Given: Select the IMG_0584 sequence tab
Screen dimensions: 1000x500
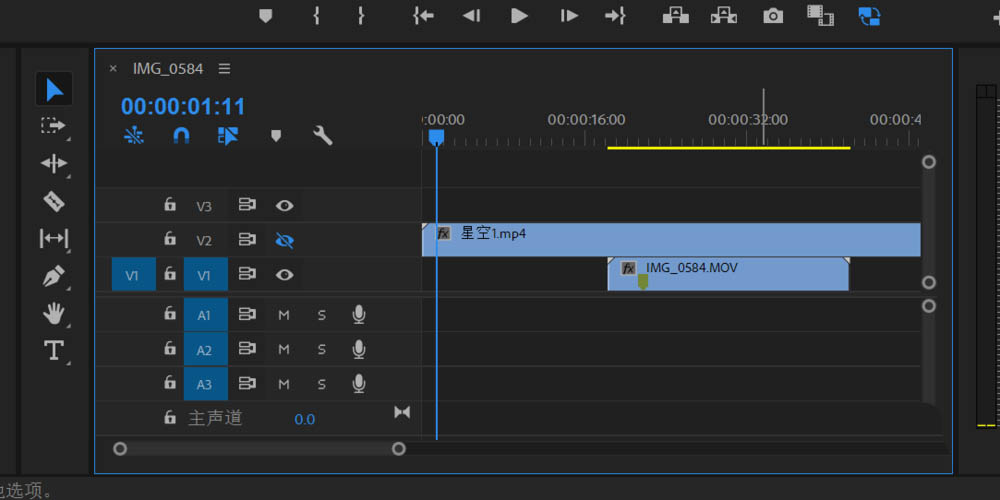Looking at the screenshot, I should [168, 68].
